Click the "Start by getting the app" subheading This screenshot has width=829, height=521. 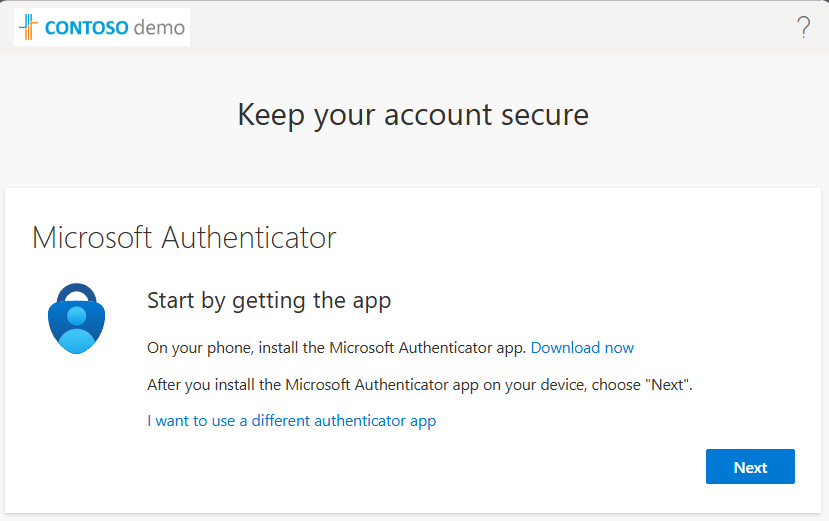pos(269,300)
